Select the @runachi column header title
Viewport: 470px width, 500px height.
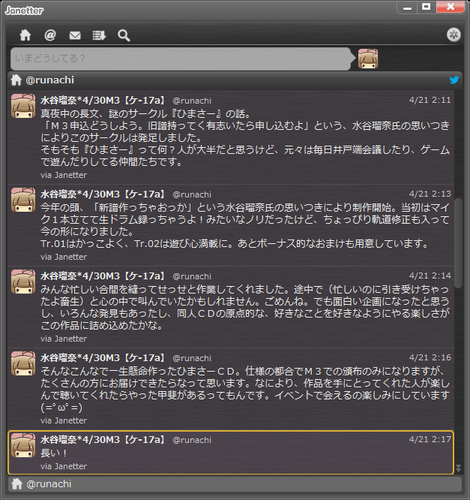(x=50, y=80)
